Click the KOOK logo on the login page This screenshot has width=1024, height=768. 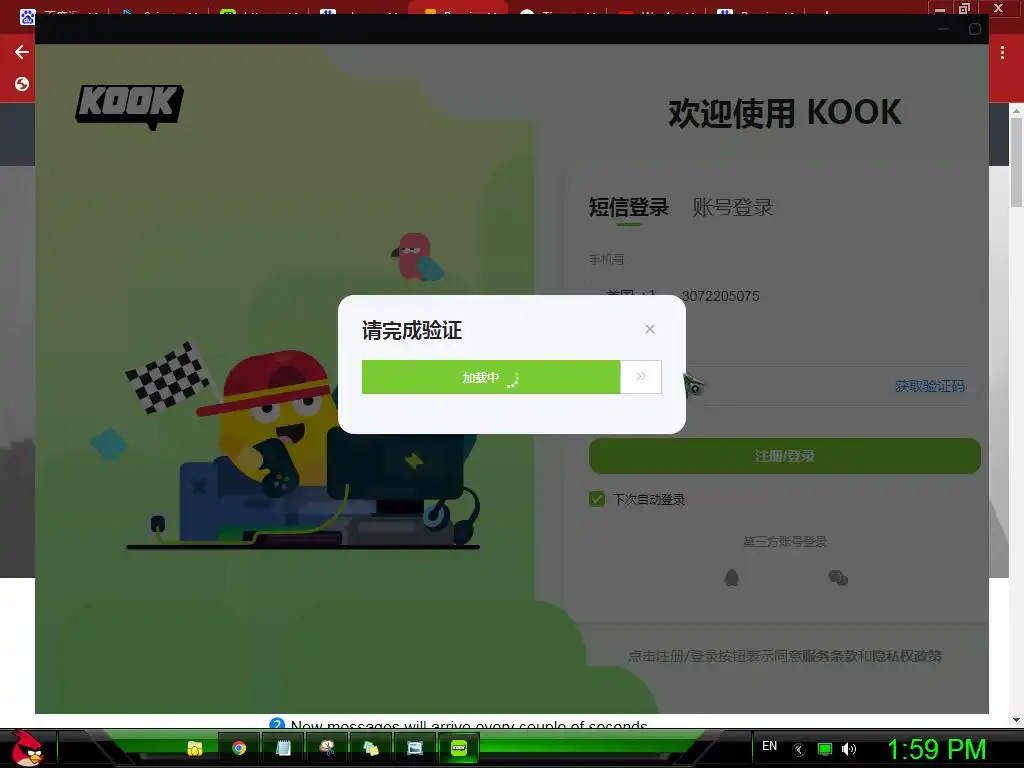(x=129, y=106)
